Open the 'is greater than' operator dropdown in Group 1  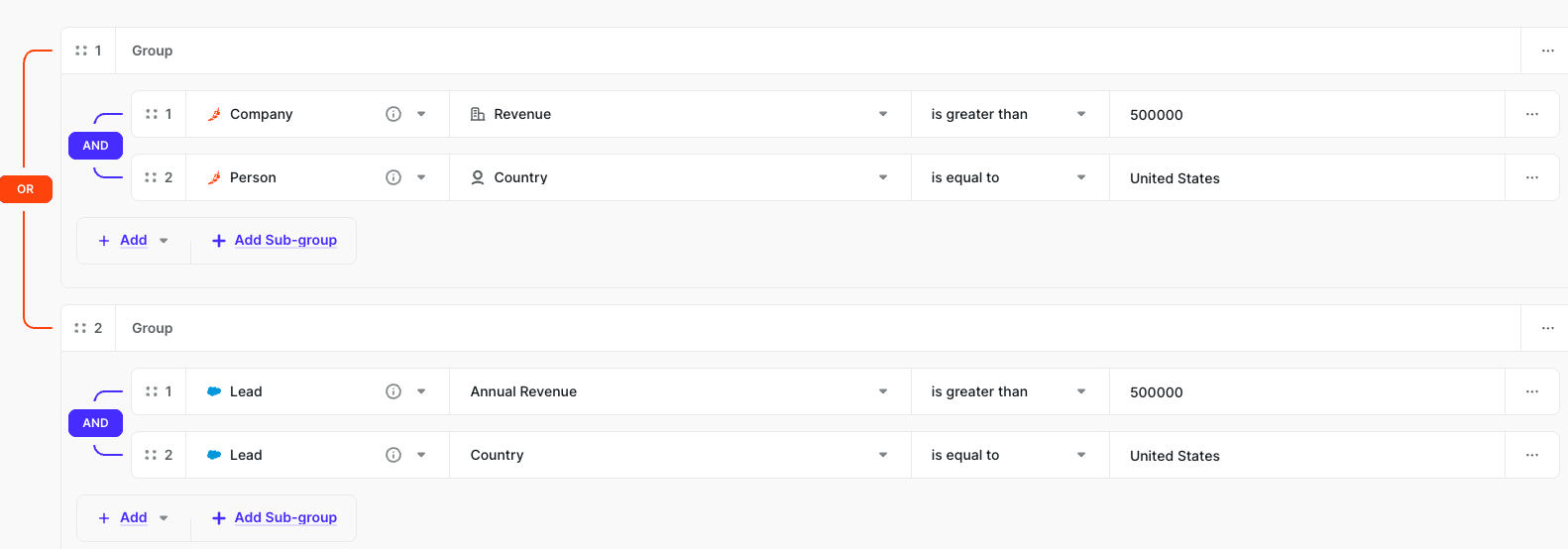[1080, 114]
